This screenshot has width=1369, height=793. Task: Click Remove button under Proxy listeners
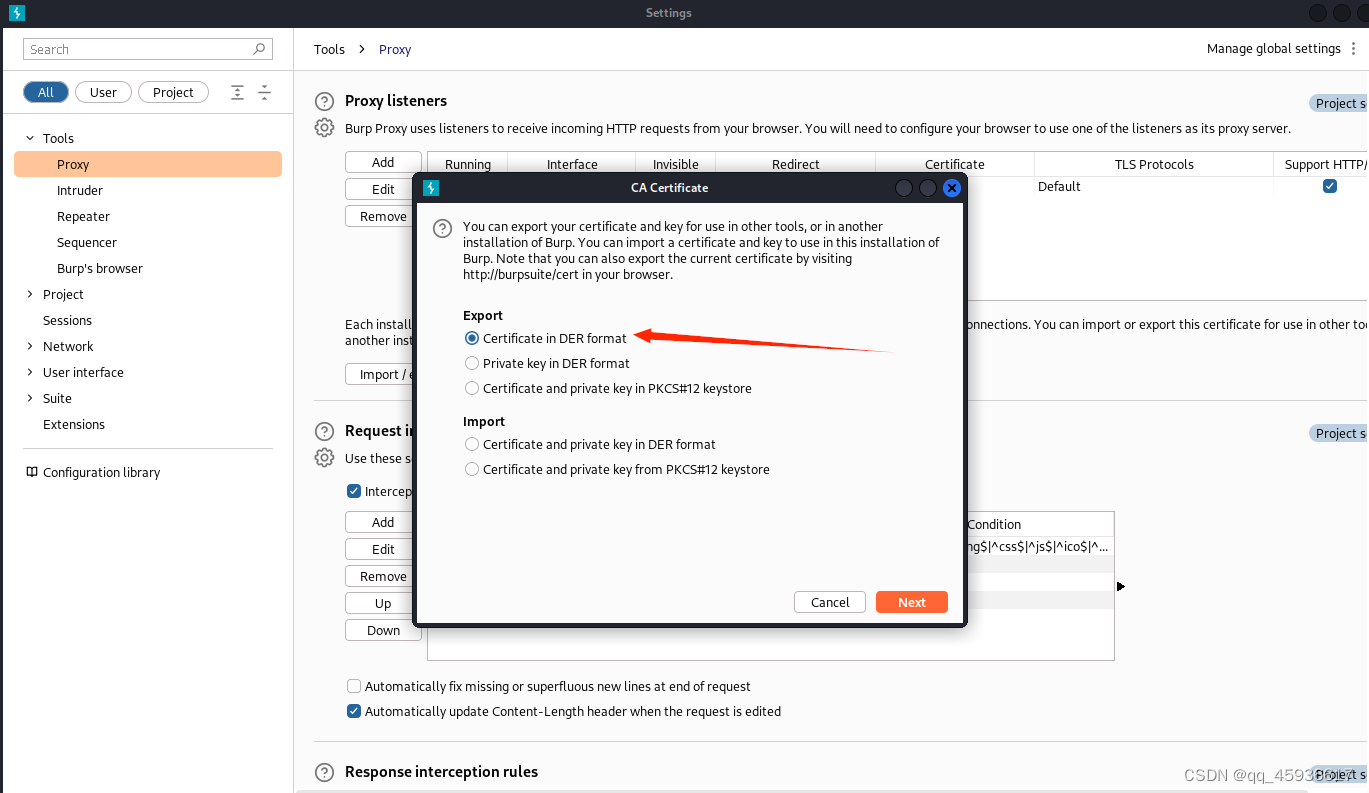point(383,216)
